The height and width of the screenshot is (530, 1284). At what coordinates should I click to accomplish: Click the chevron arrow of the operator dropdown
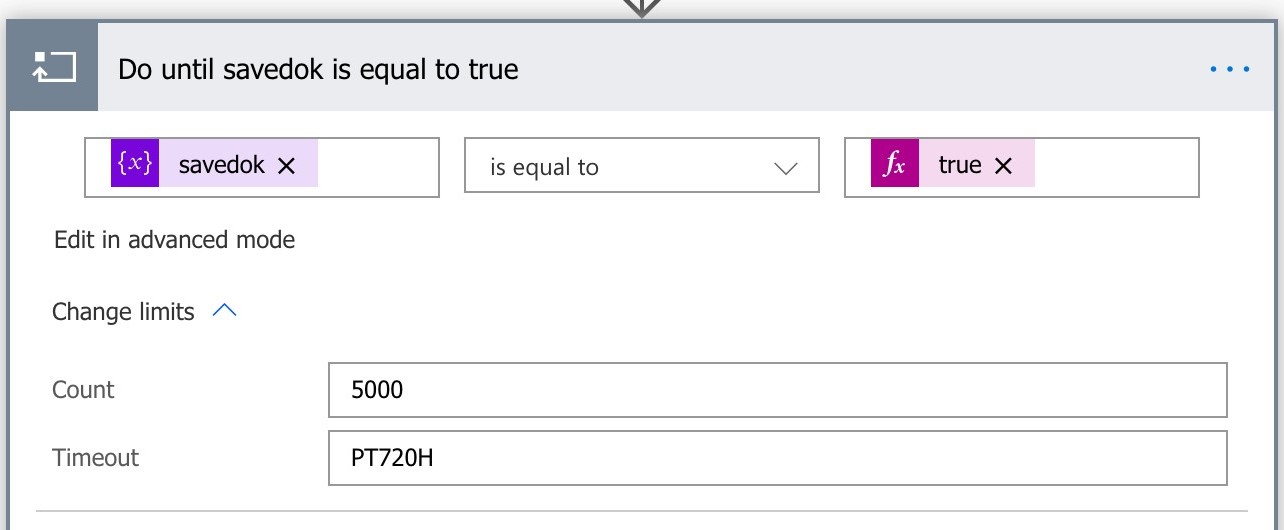click(x=788, y=168)
